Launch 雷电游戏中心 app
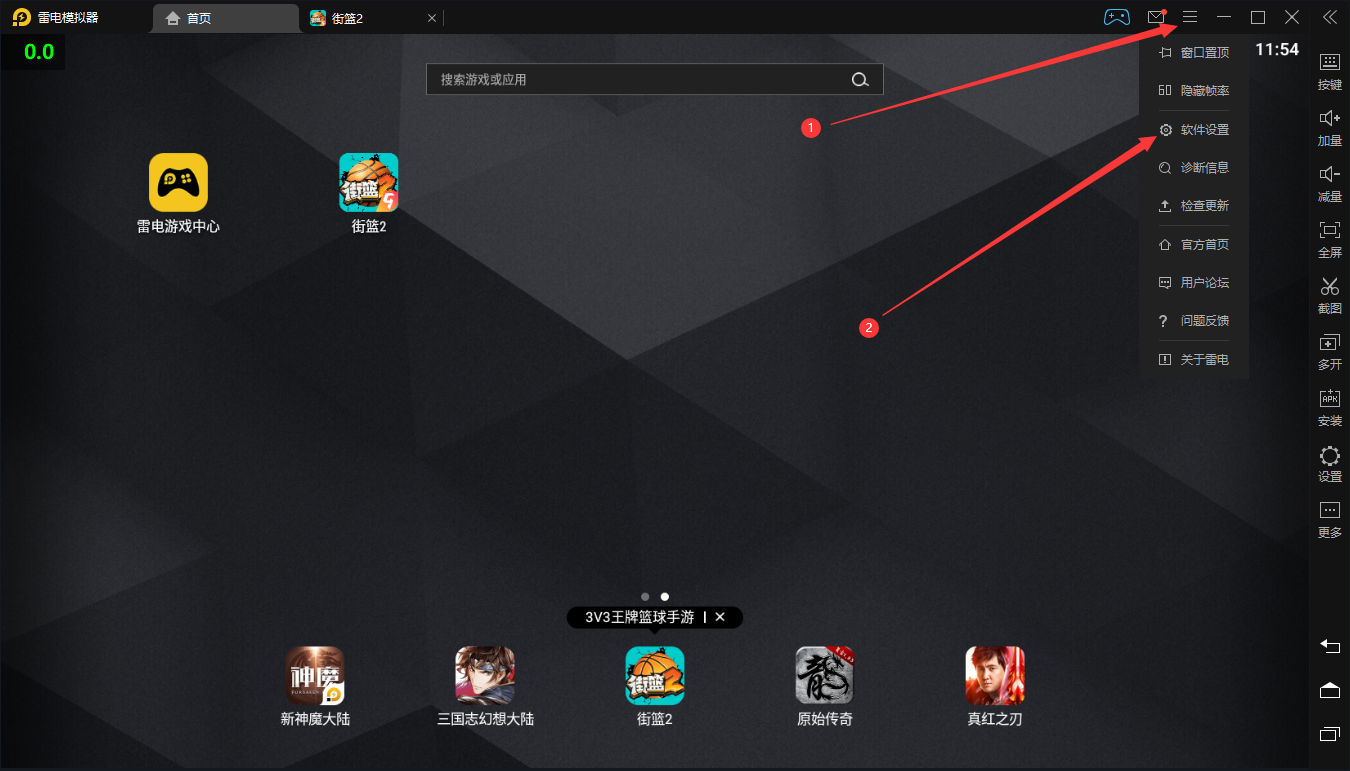Screen dimensions: 1350x771 (178, 182)
